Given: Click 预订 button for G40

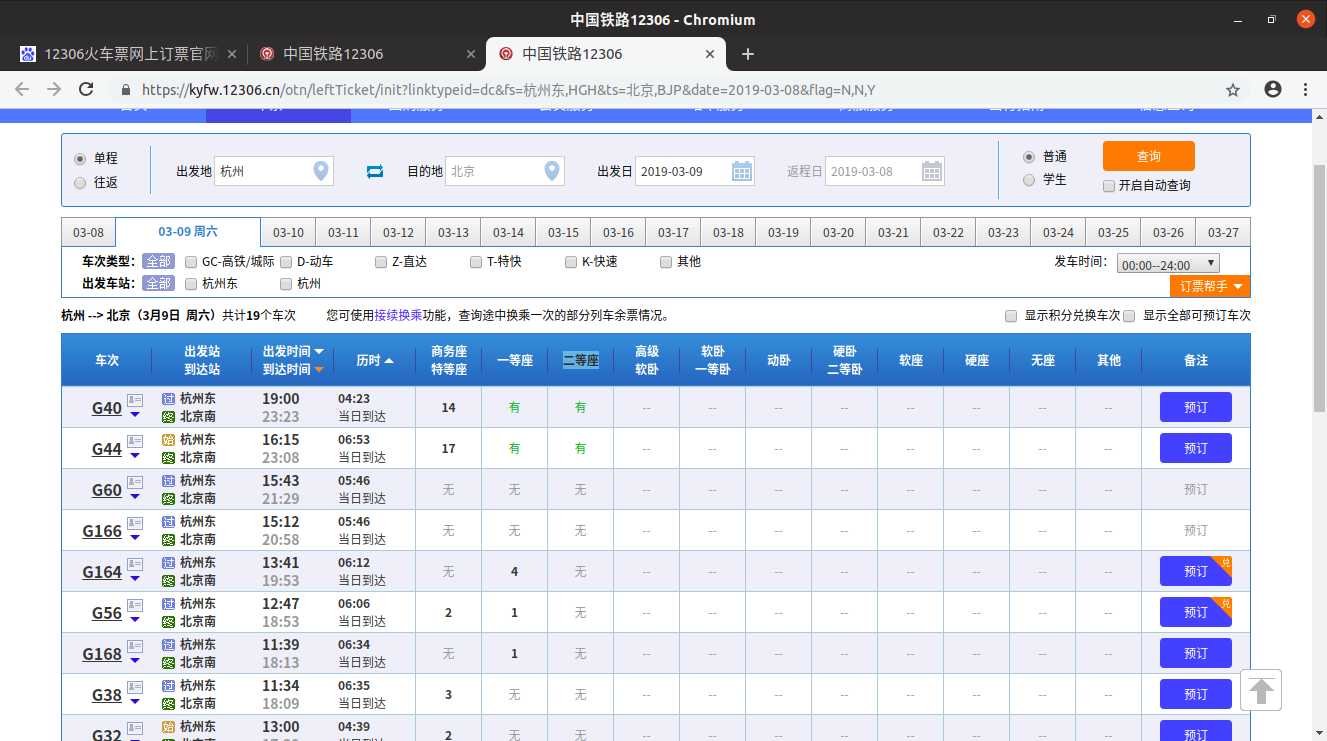Looking at the screenshot, I should point(1196,408).
